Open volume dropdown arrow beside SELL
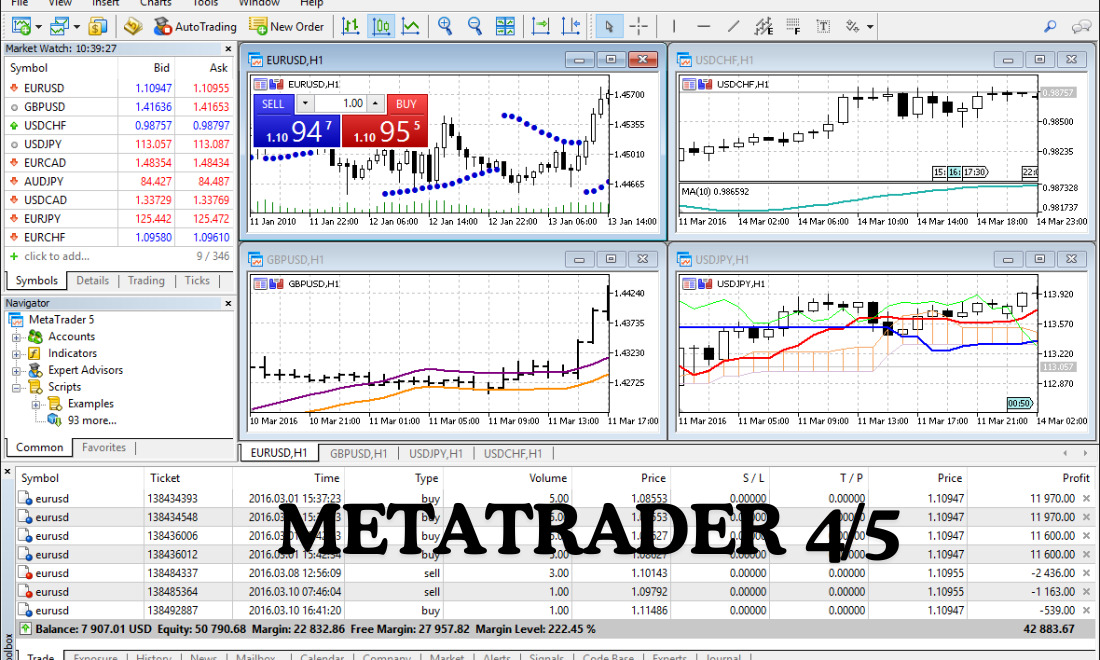The height and width of the screenshot is (660, 1100). click(305, 104)
